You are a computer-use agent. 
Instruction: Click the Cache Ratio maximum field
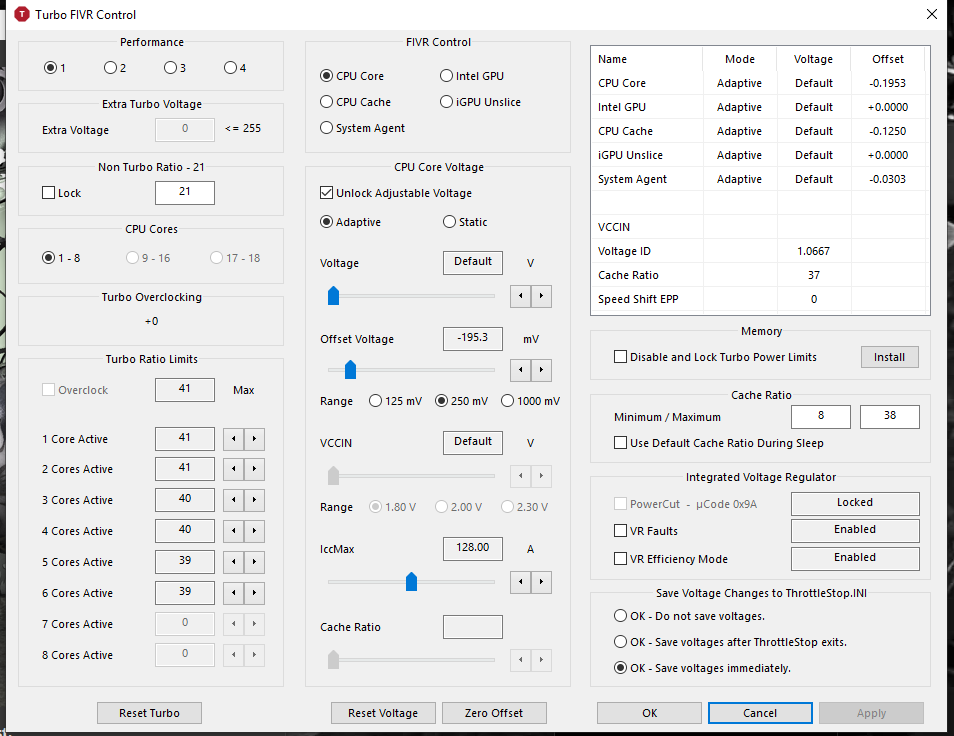[x=890, y=417]
